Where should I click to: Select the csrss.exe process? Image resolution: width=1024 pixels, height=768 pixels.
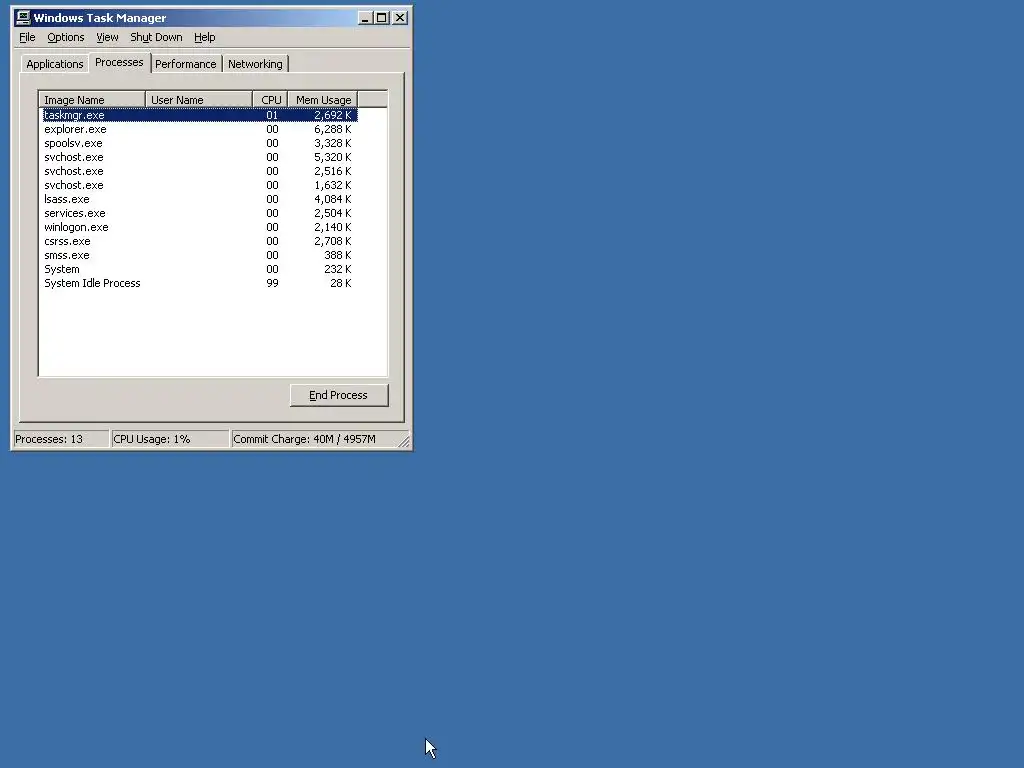click(x=199, y=242)
